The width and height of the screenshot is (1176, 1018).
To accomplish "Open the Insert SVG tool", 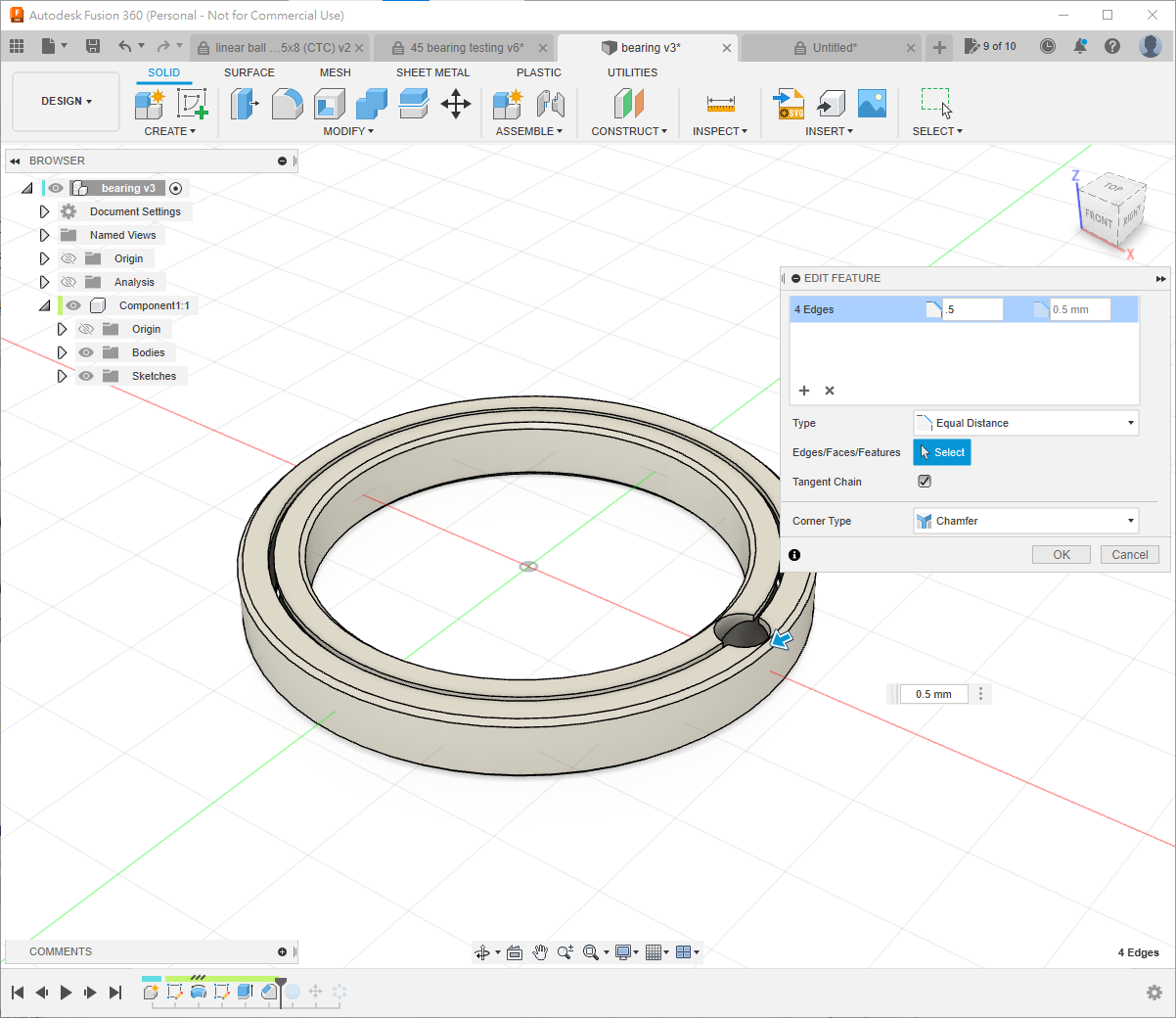I will point(789,104).
